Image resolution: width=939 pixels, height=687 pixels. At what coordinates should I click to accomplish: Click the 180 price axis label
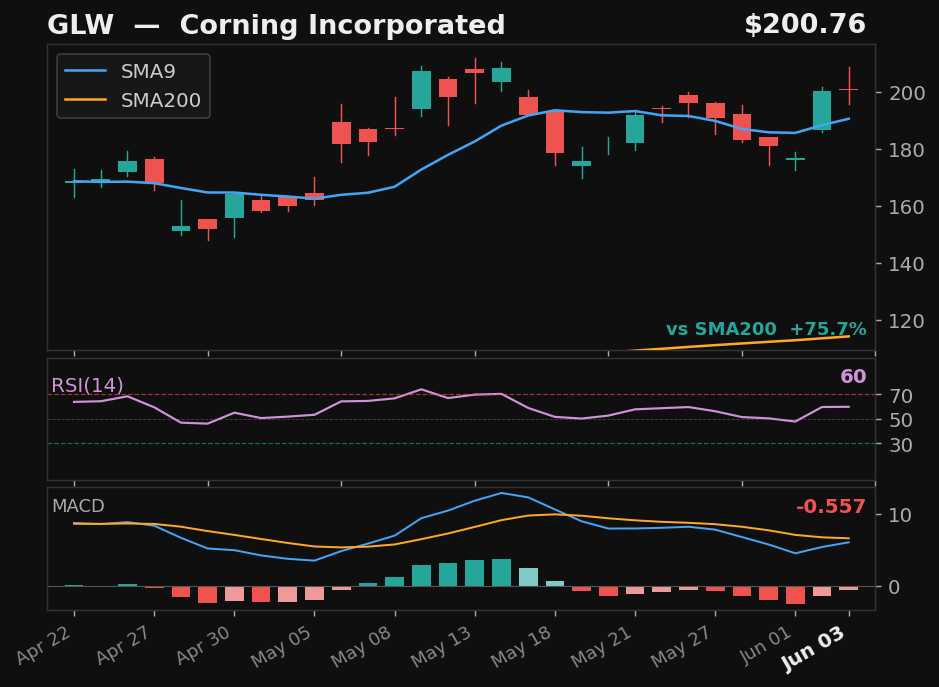907,150
